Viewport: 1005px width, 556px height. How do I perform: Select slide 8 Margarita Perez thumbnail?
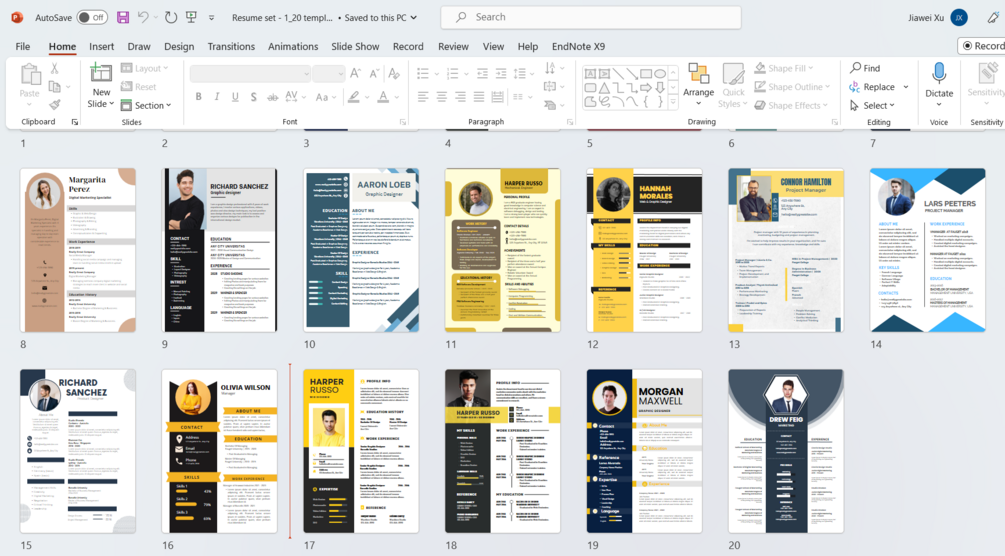point(78,250)
